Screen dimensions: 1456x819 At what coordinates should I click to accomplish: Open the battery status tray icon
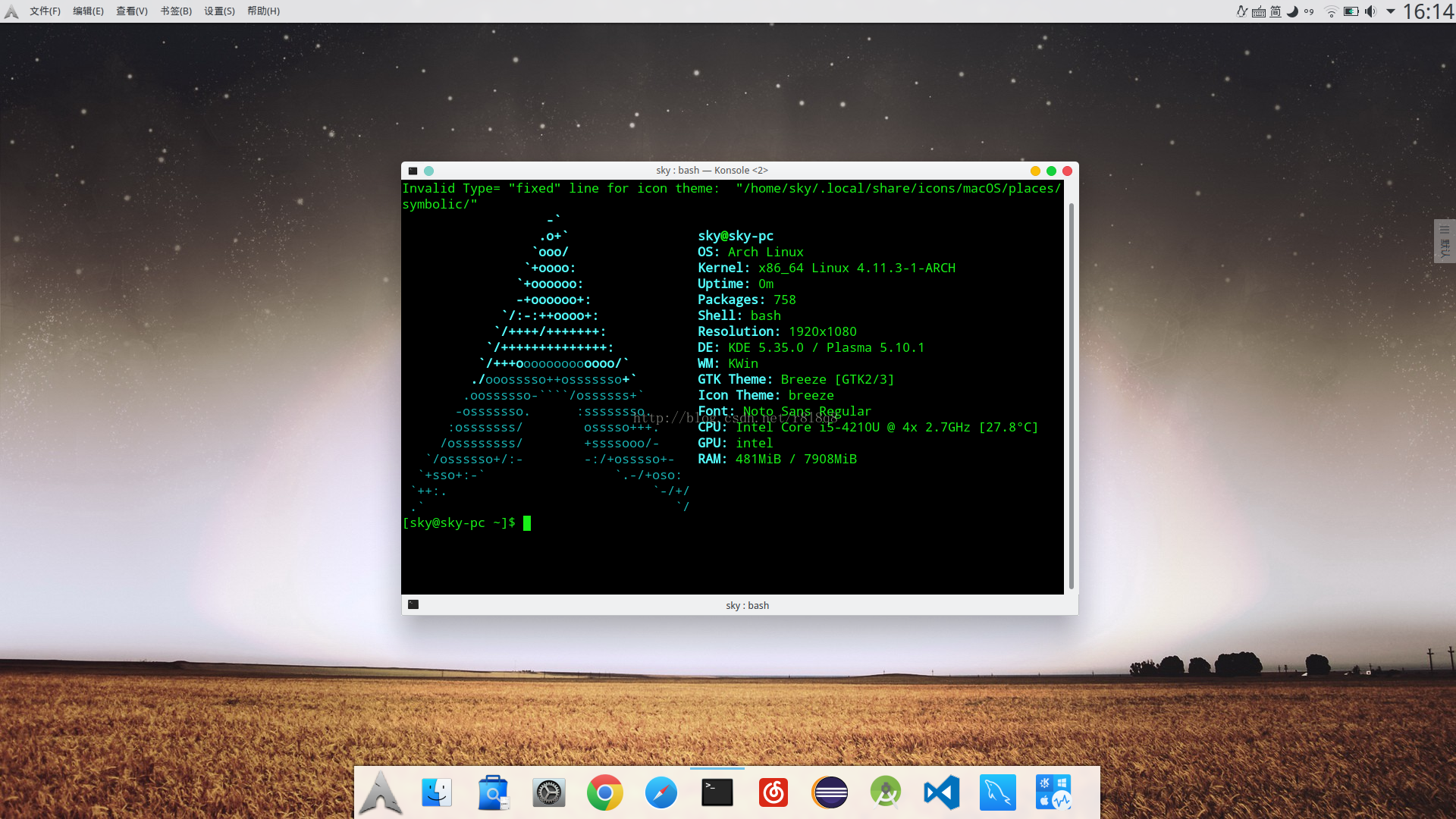[1351, 11]
